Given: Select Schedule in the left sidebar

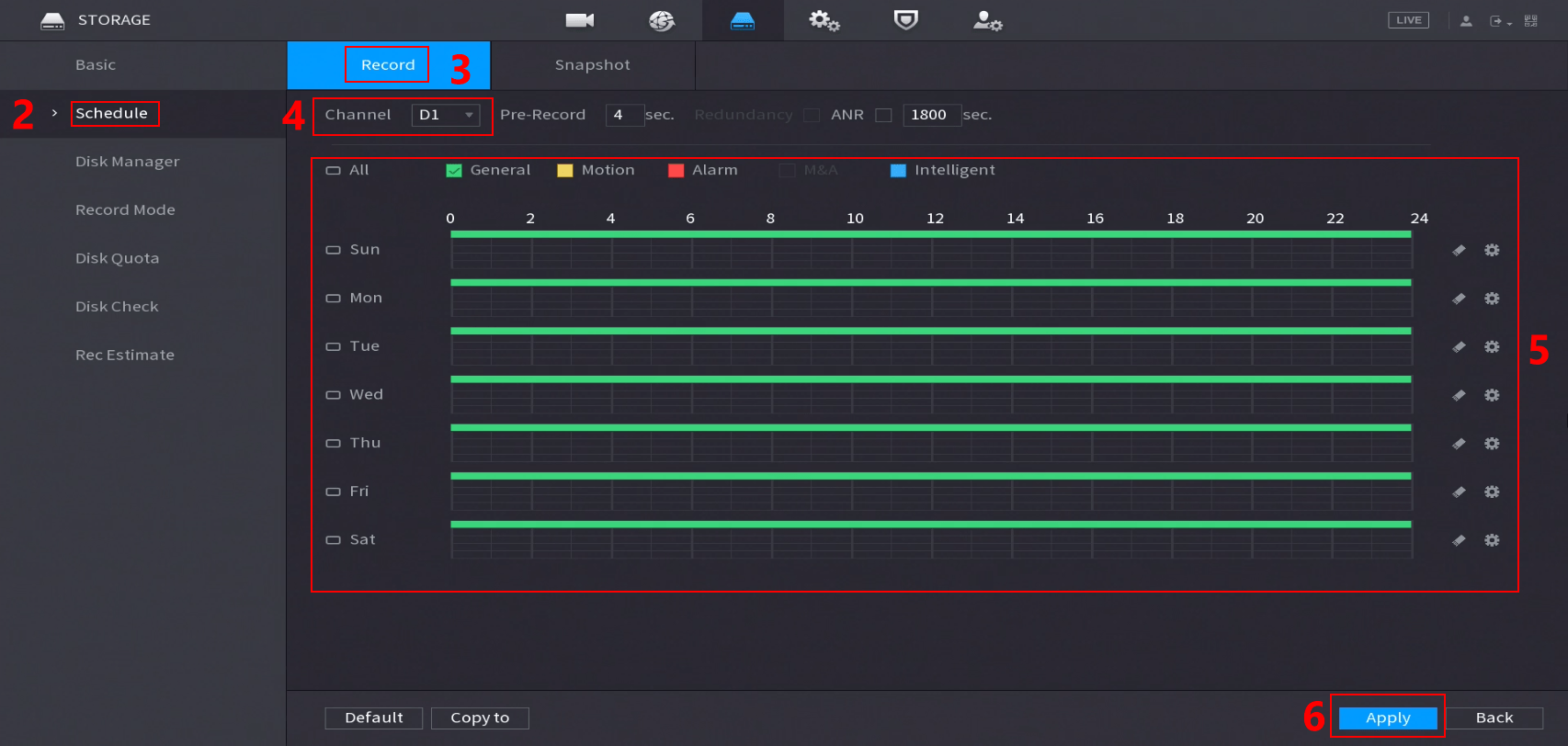Looking at the screenshot, I should point(111,114).
